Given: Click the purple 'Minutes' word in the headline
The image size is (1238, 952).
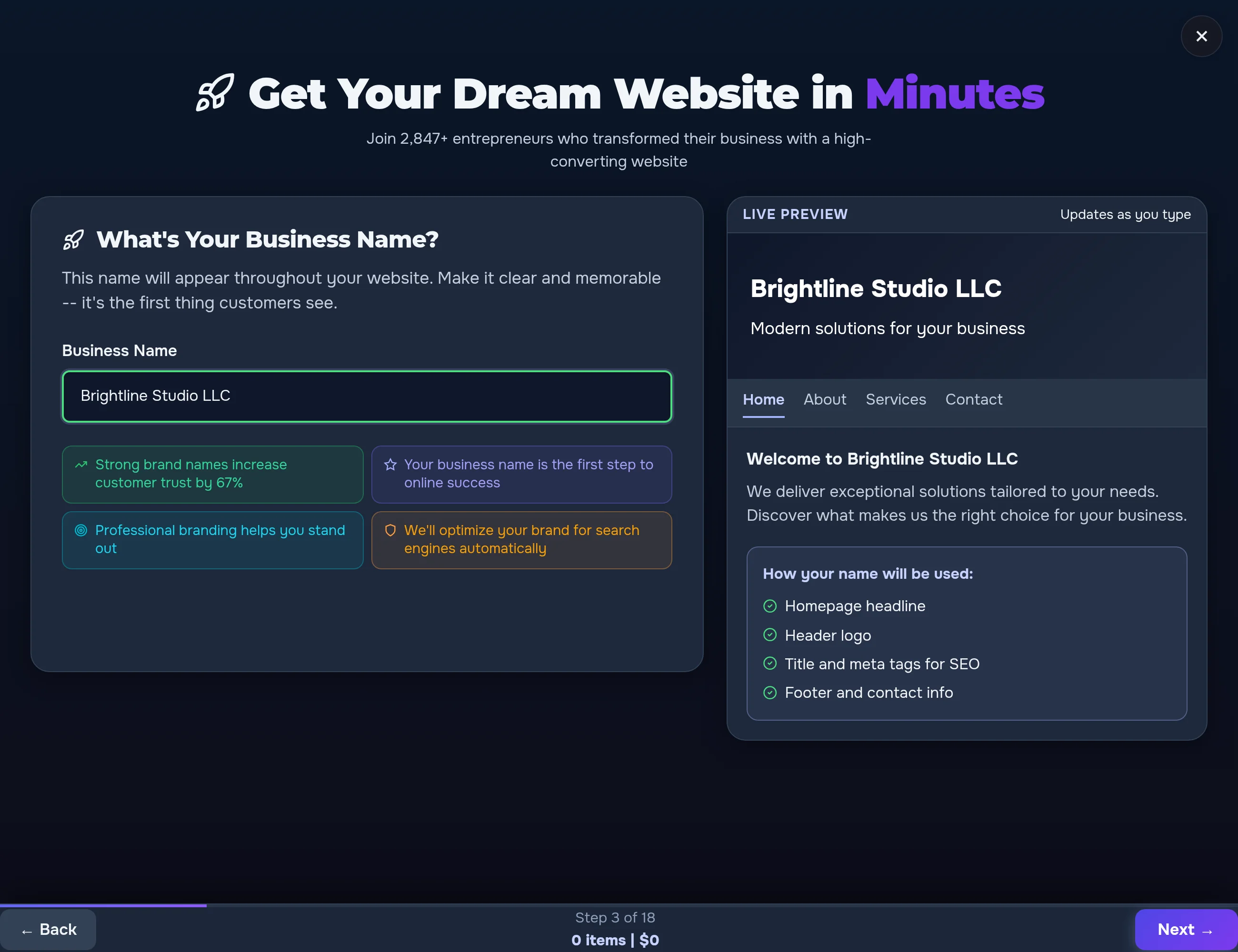Looking at the screenshot, I should coord(955,93).
